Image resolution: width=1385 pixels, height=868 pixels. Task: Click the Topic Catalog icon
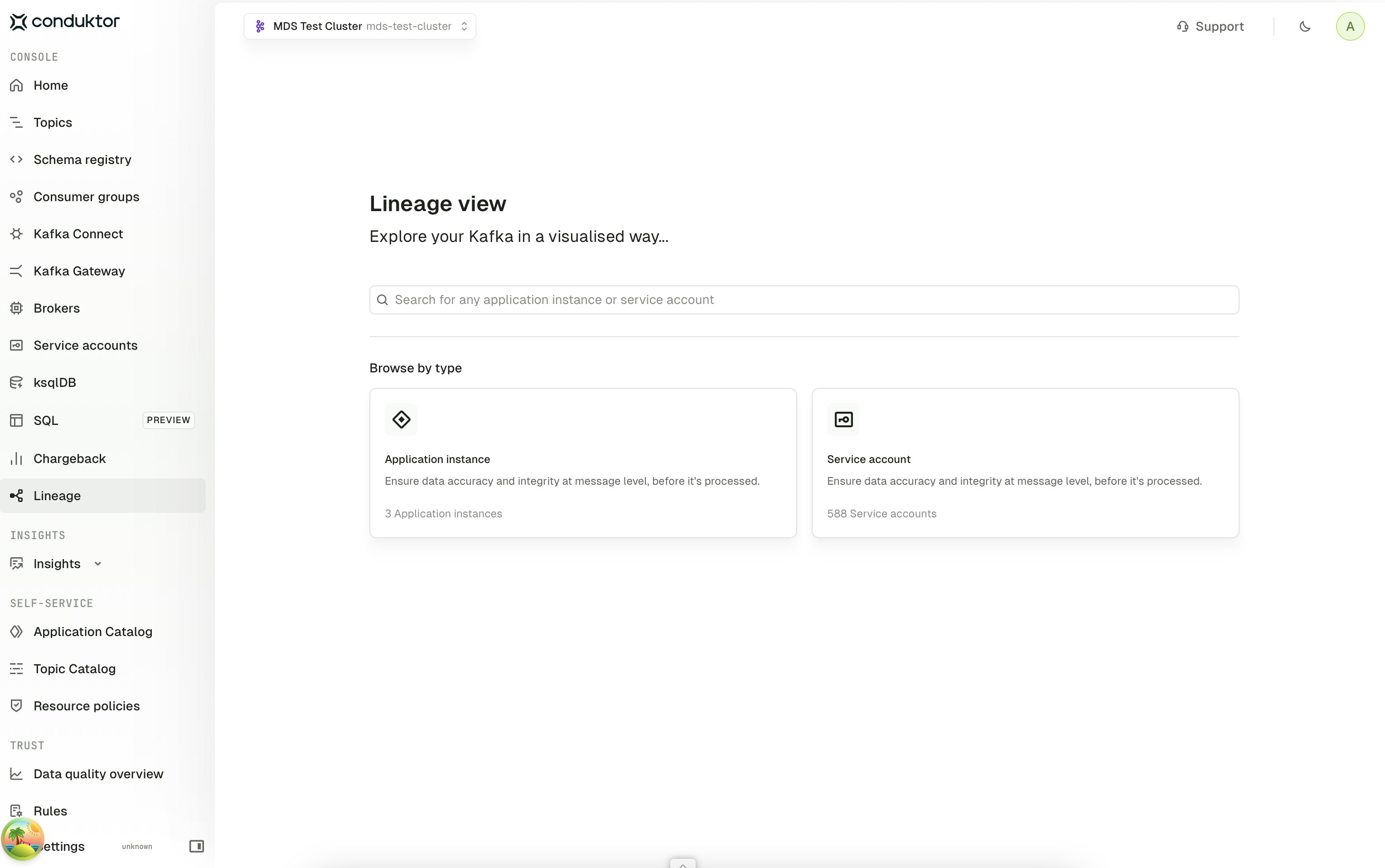pyautogui.click(x=17, y=669)
